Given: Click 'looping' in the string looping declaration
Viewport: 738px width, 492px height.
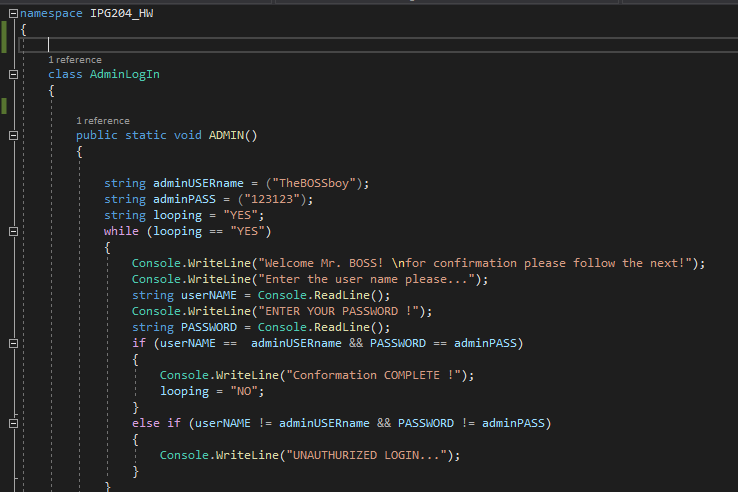Looking at the screenshot, I should point(177,215).
